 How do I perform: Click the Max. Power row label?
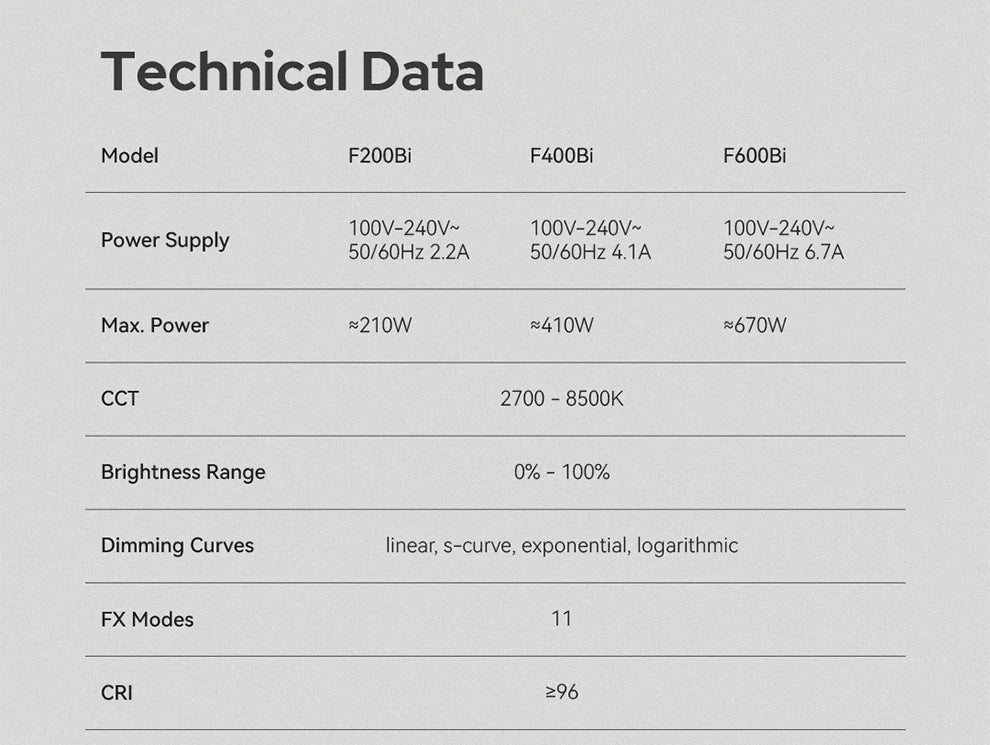[155, 325]
